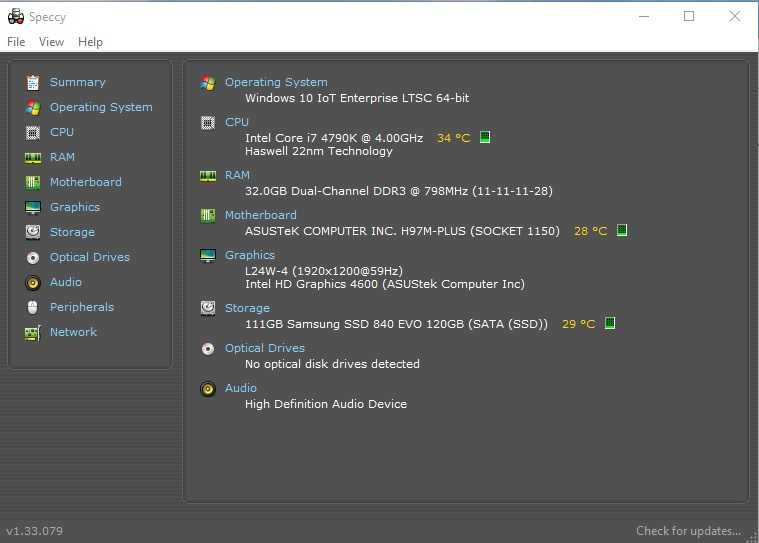Viewport: 759px width, 543px height.
Task: Click the green CPU temperature indicator icon
Action: [485, 137]
